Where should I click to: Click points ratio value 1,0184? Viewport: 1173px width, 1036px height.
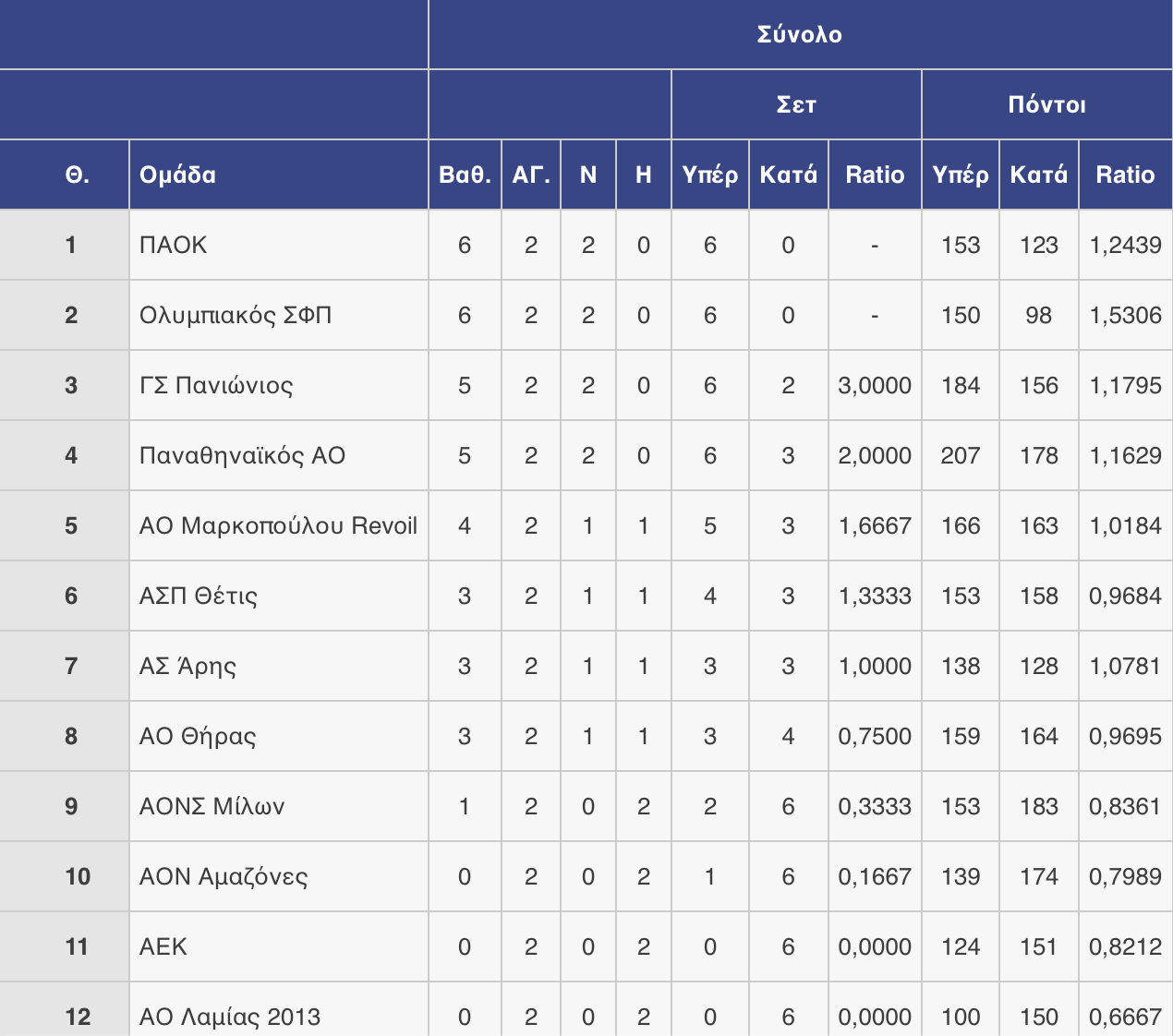click(1125, 525)
